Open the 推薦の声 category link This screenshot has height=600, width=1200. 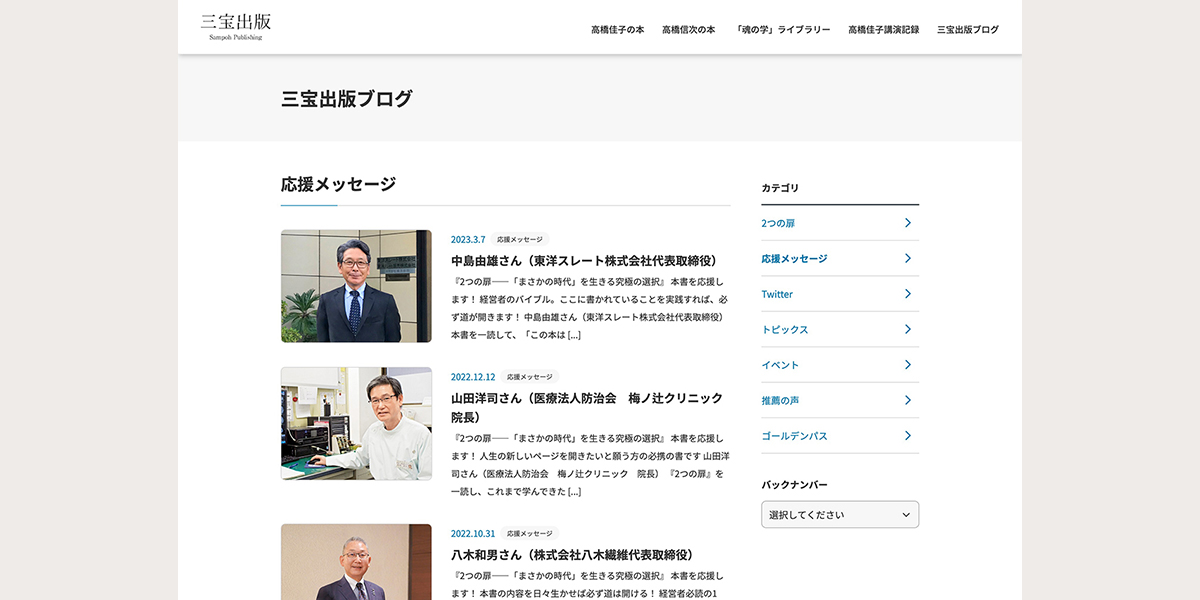pyautogui.click(x=780, y=400)
